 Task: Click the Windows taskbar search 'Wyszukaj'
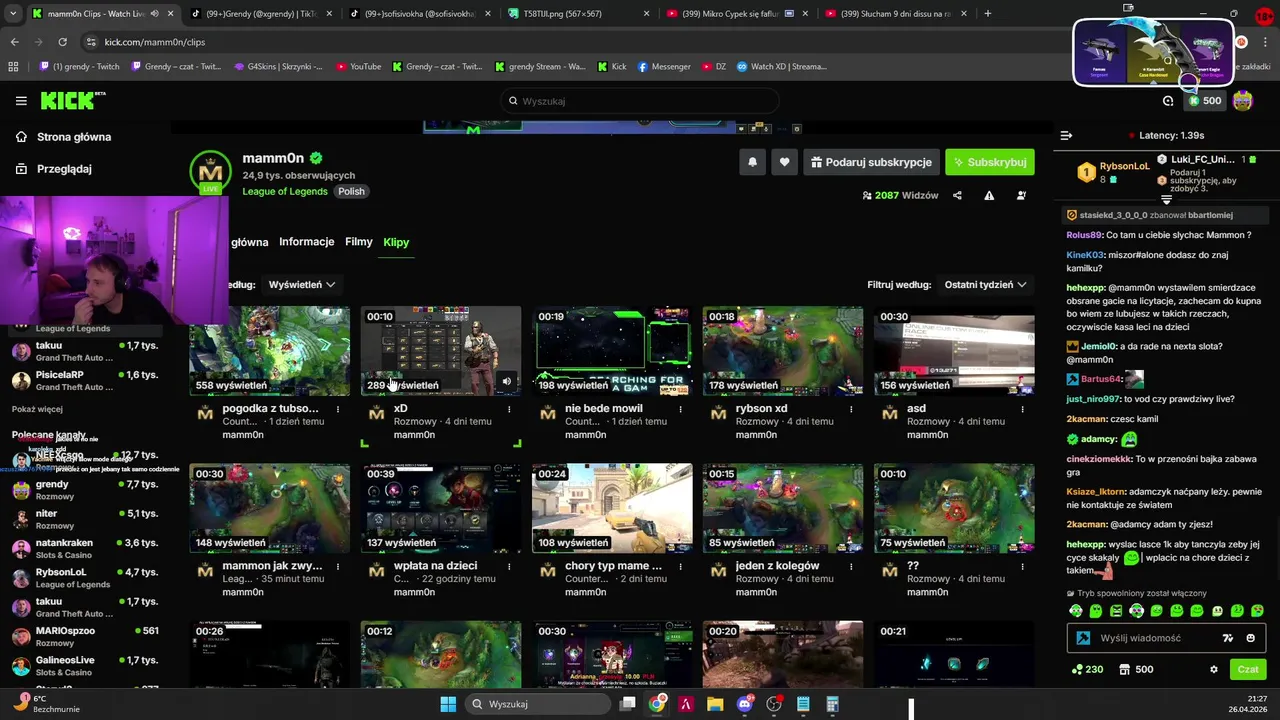538,704
